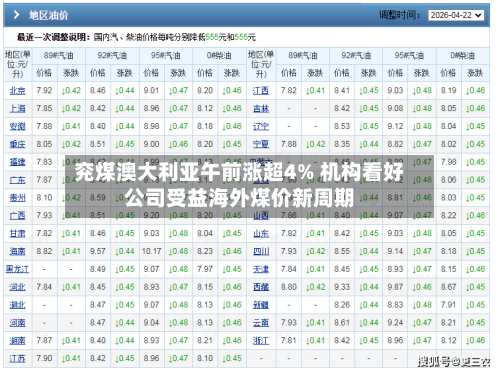Image resolution: width=500 pixels, height=373 pixels.
Task: Open the 重庆 region link
Action: [18, 144]
